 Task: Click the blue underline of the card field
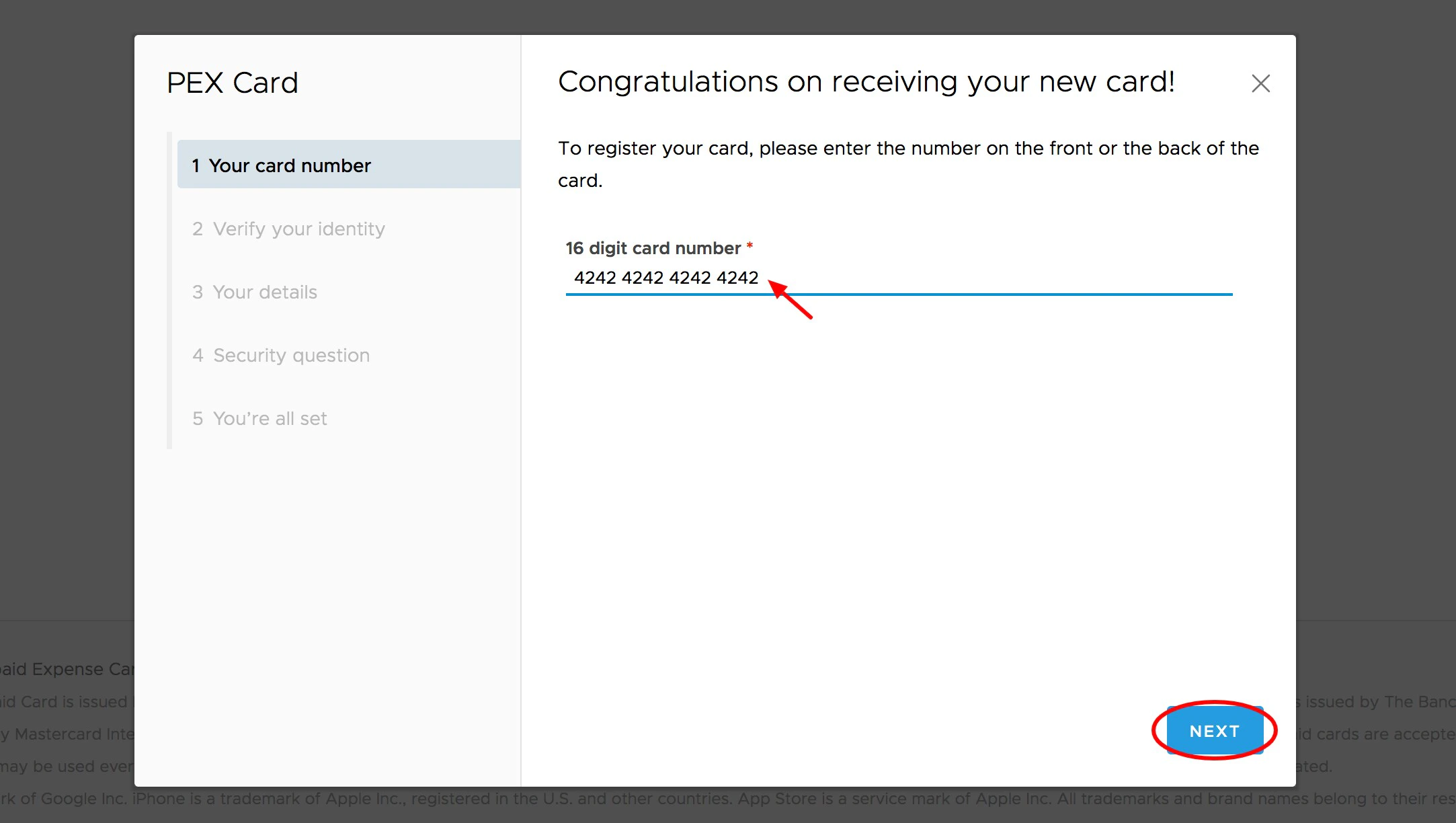[x=899, y=294]
